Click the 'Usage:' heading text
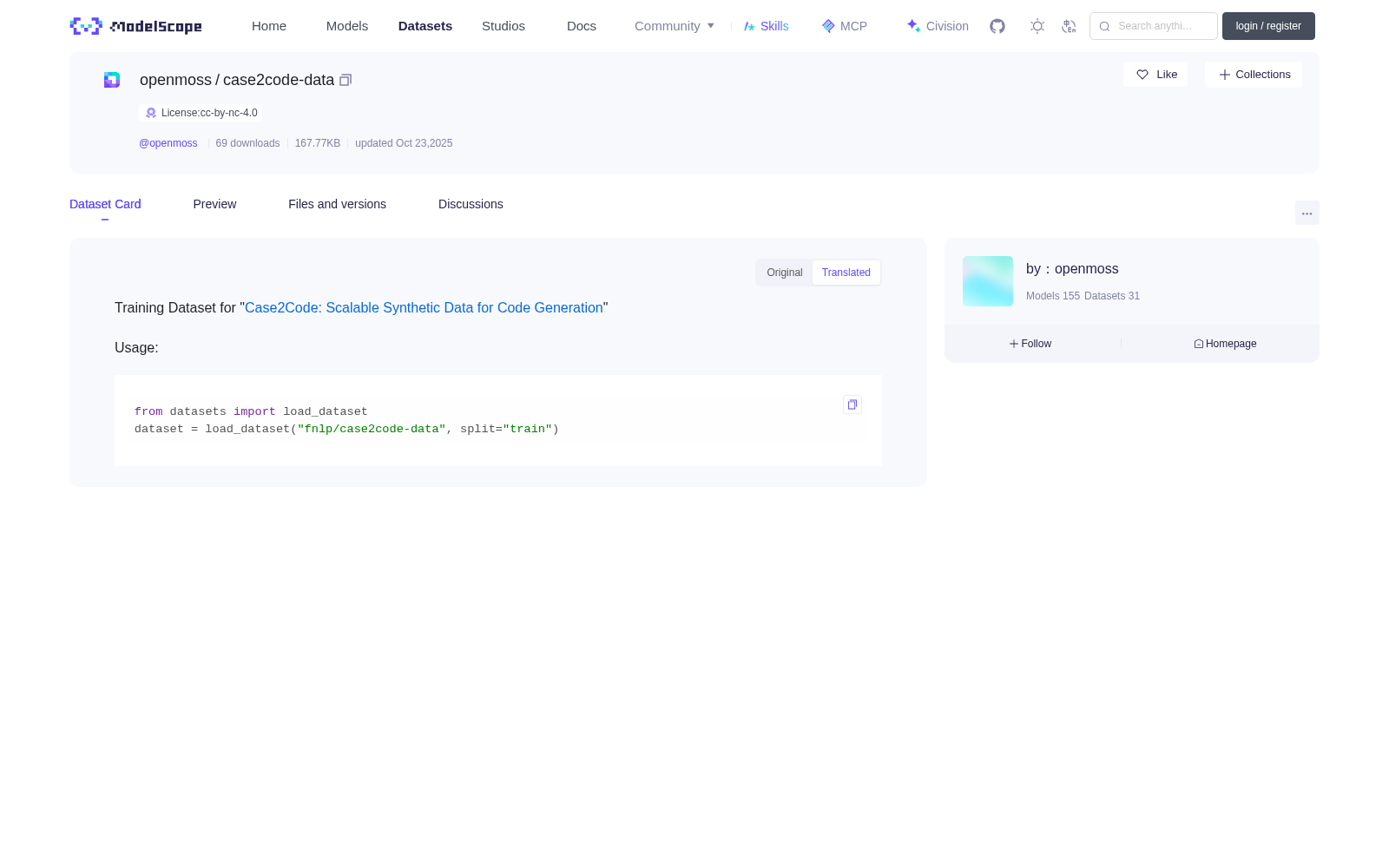The height and width of the screenshot is (868, 1389). (136, 348)
